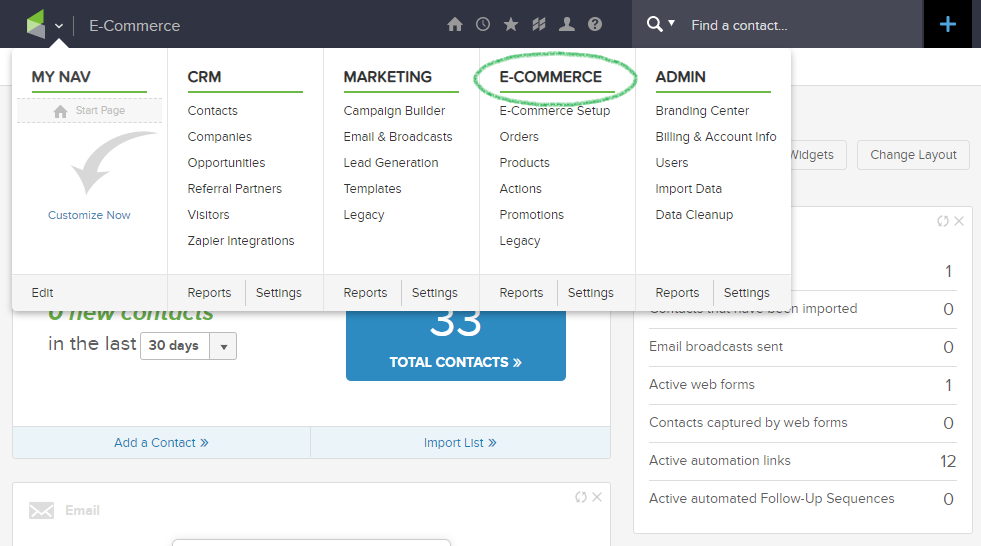Collapse the main navigation chevron
Screen dimensions: 981x546
59,26
